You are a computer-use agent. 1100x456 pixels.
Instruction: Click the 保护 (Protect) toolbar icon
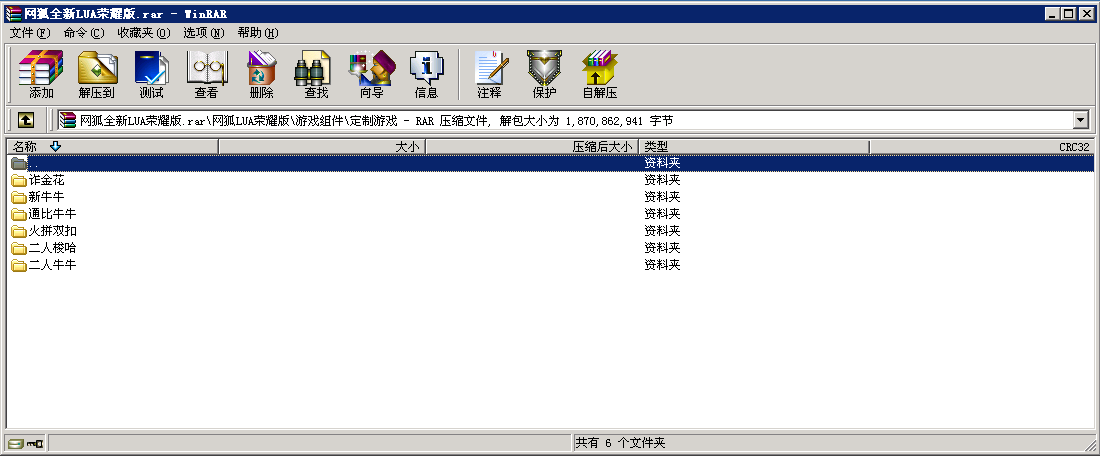point(544,74)
